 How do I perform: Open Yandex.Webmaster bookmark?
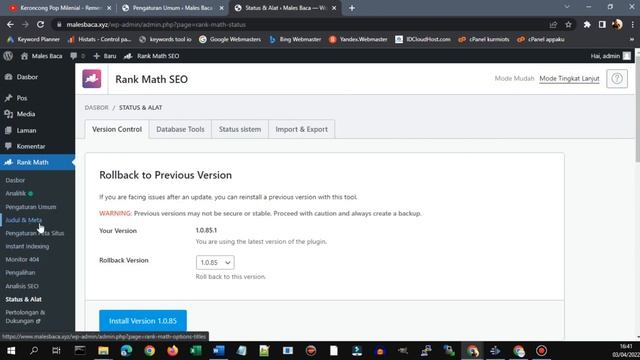coord(358,40)
